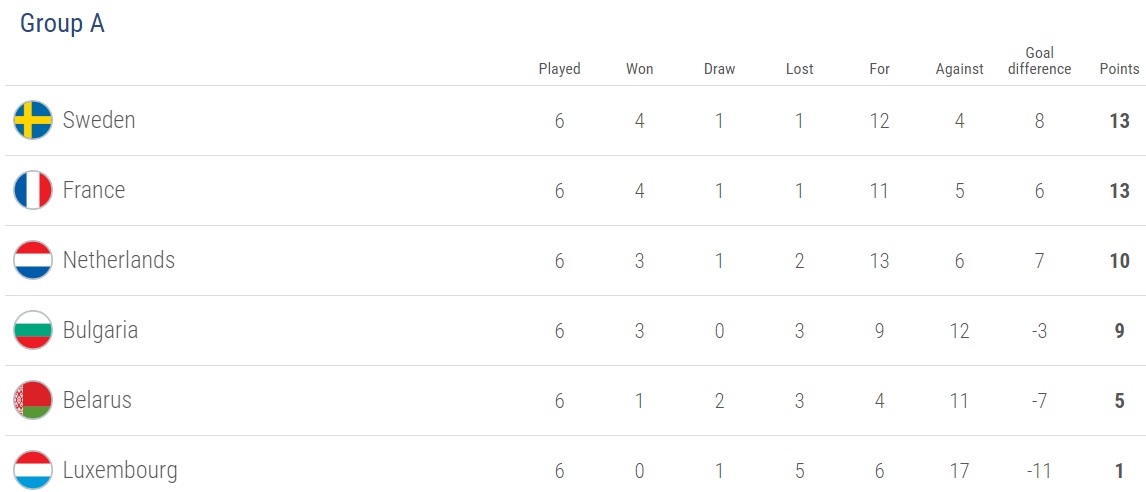
Task: Click the France flag icon
Action: coord(33,190)
